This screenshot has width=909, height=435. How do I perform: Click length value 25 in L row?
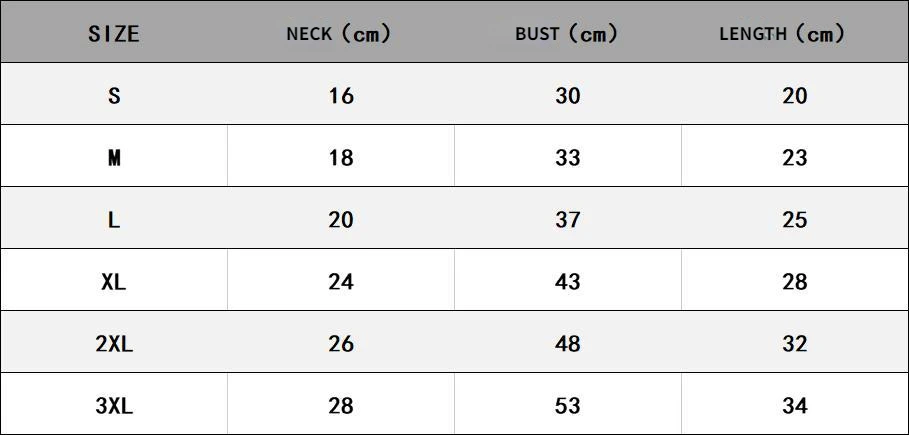point(795,220)
